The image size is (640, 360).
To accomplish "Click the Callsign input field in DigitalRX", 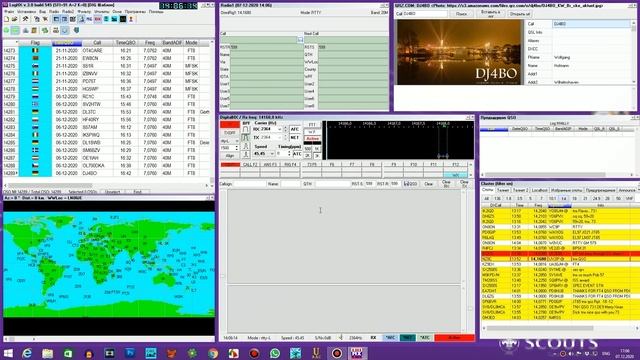I will [x=249, y=184].
